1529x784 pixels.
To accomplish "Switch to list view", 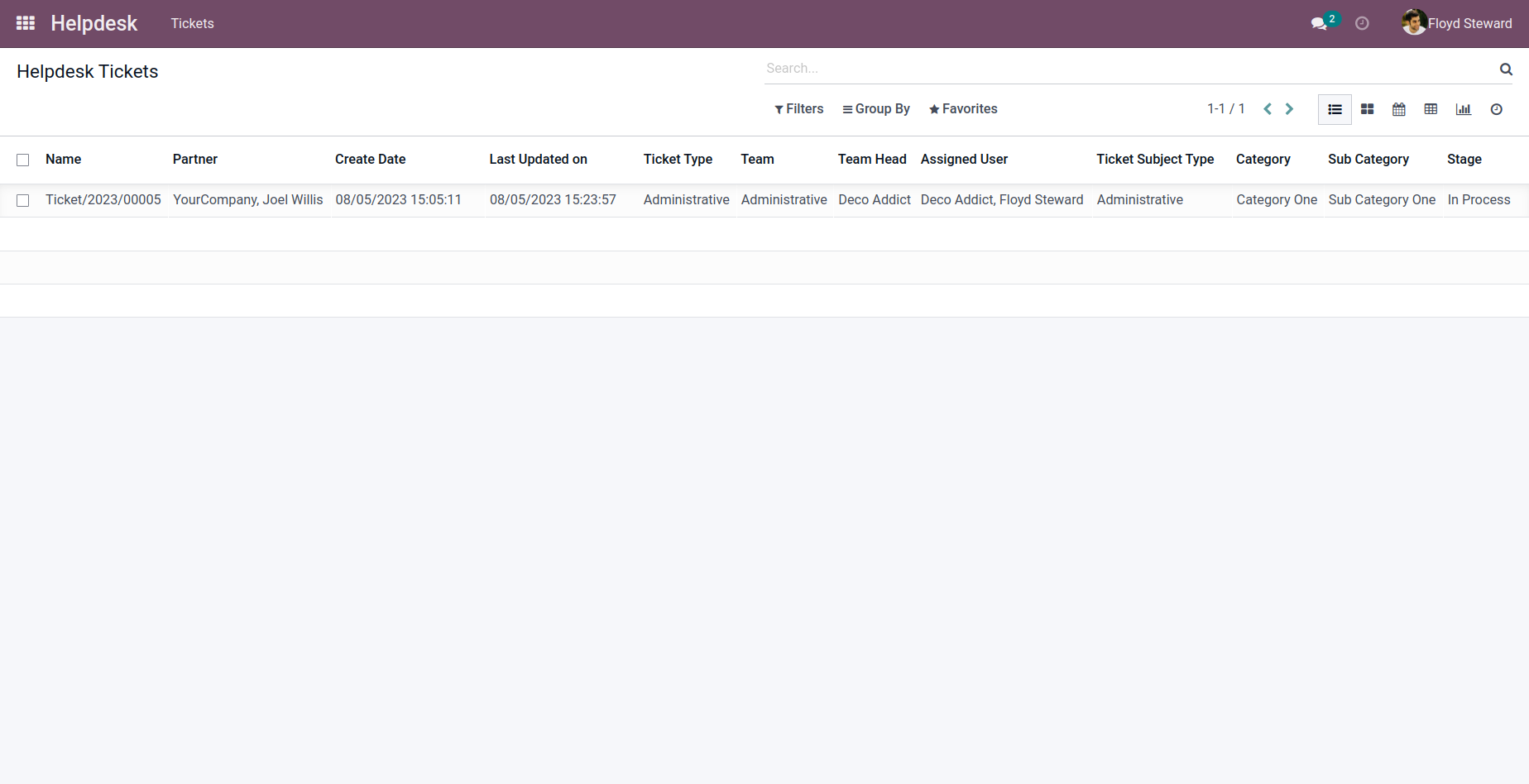I will (x=1335, y=109).
